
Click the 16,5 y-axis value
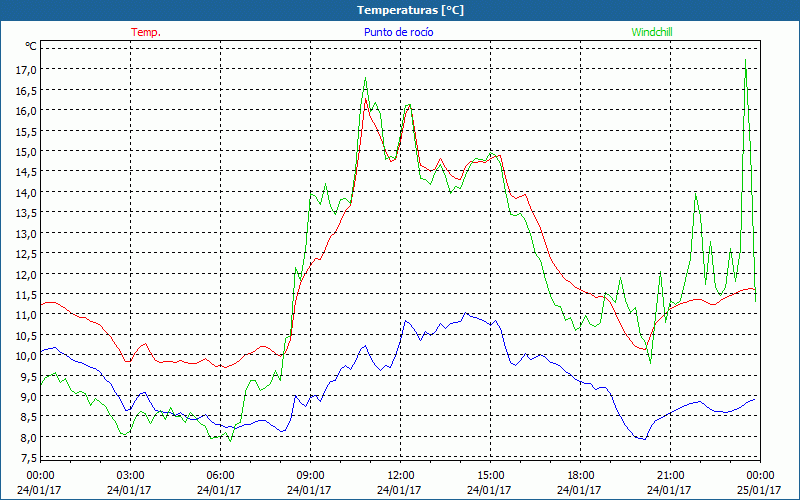(27, 90)
